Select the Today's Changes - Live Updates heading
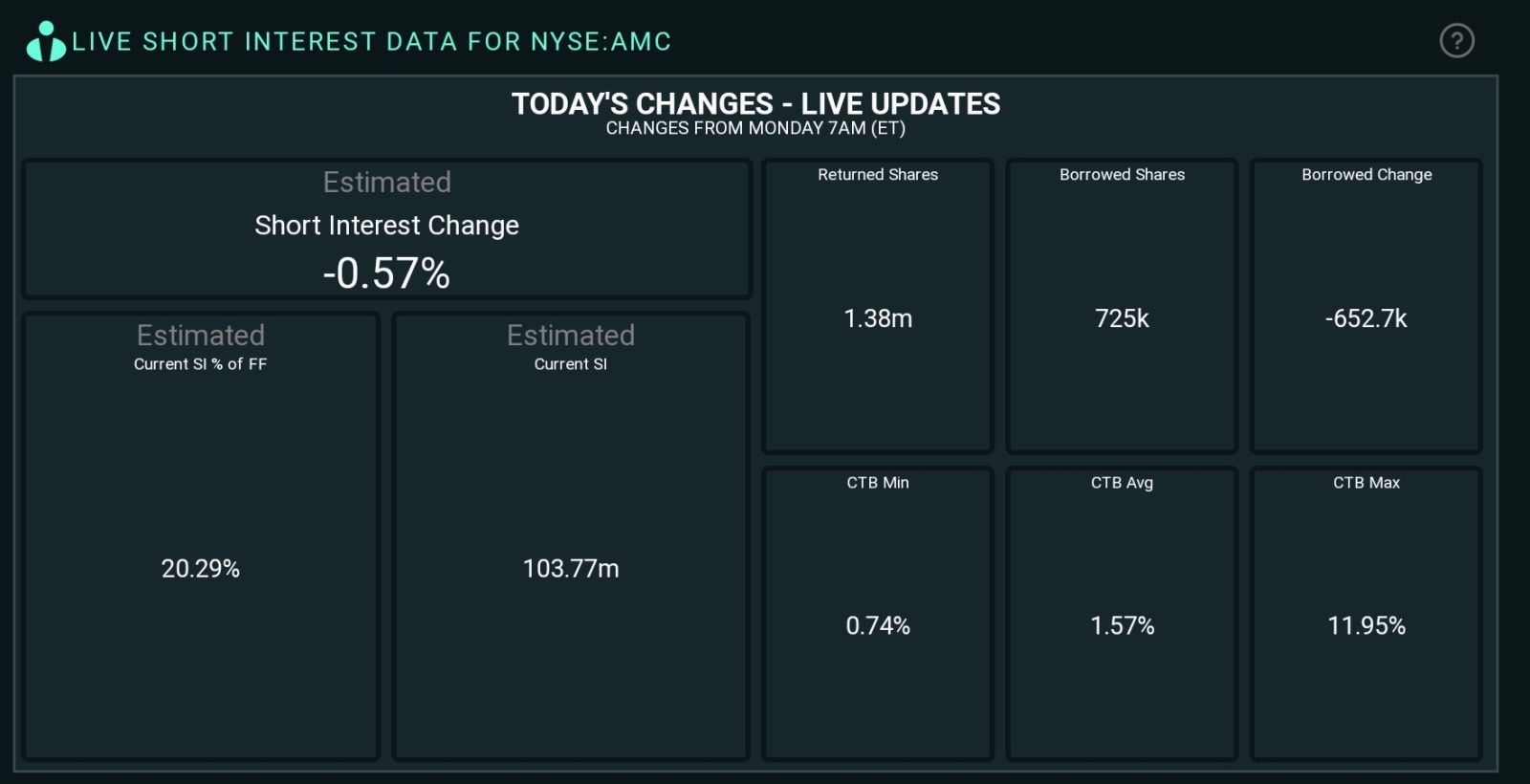 click(755, 103)
